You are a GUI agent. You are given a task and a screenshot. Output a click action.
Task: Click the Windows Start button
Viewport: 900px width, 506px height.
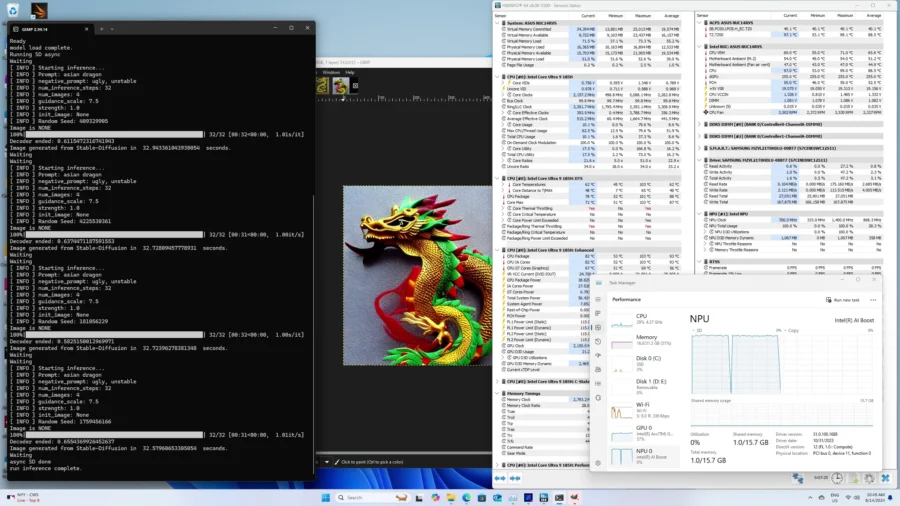(x=325, y=497)
